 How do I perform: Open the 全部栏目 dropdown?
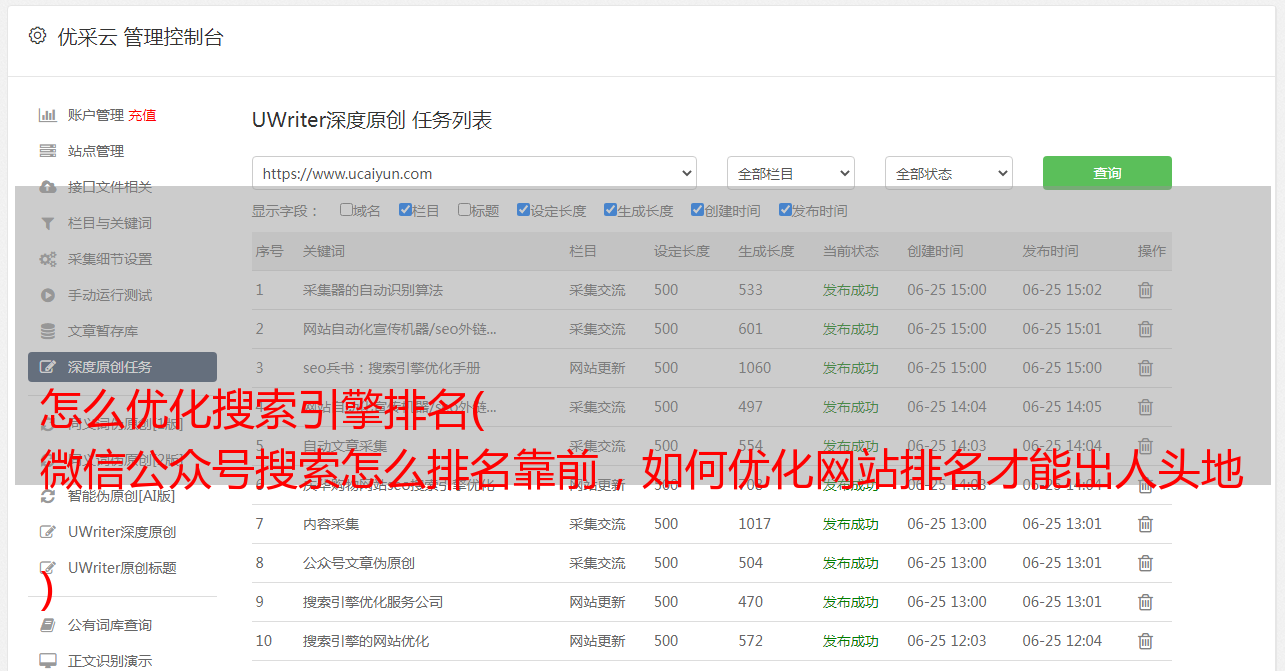791,173
